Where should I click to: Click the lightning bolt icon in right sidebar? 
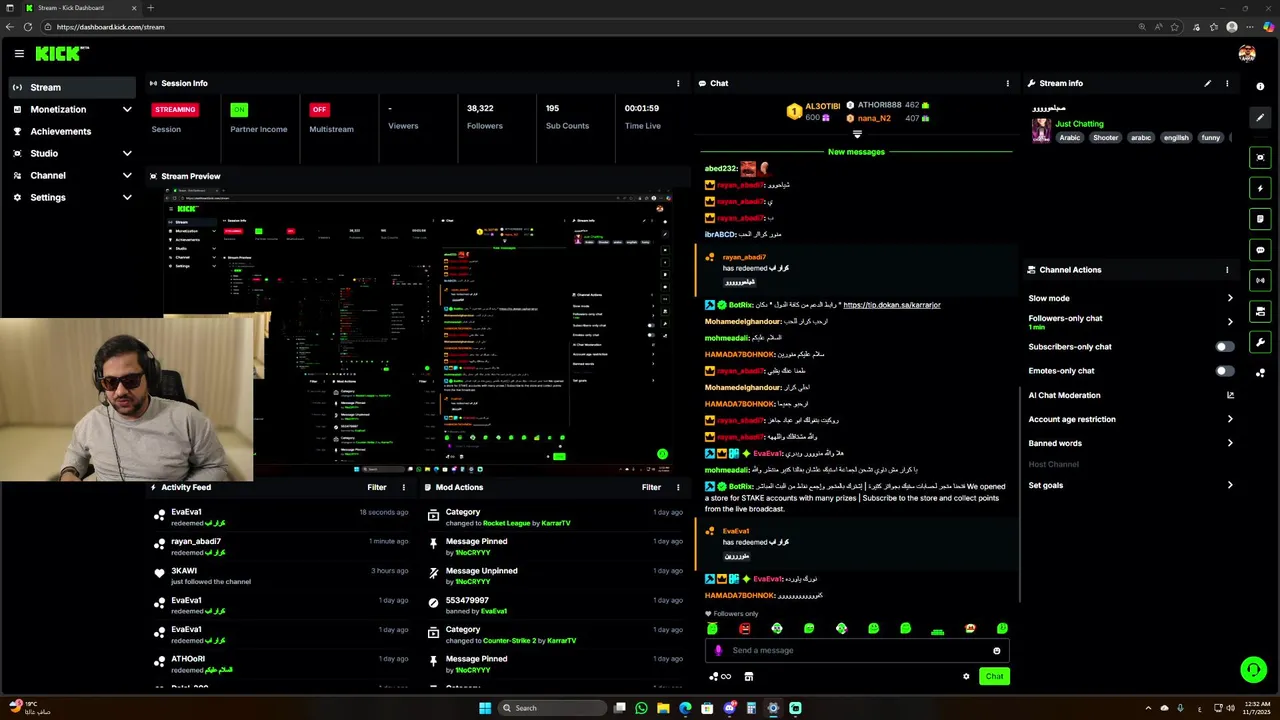pyautogui.click(x=1260, y=188)
